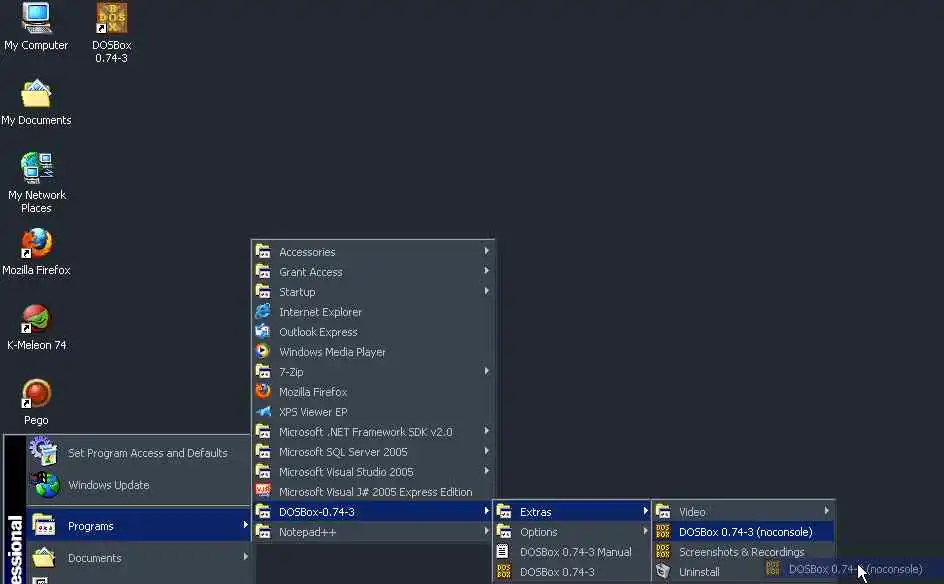The height and width of the screenshot is (584, 944).
Task: Select the Mozilla Firefox desktop shortcut
Action: click(x=36, y=252)
